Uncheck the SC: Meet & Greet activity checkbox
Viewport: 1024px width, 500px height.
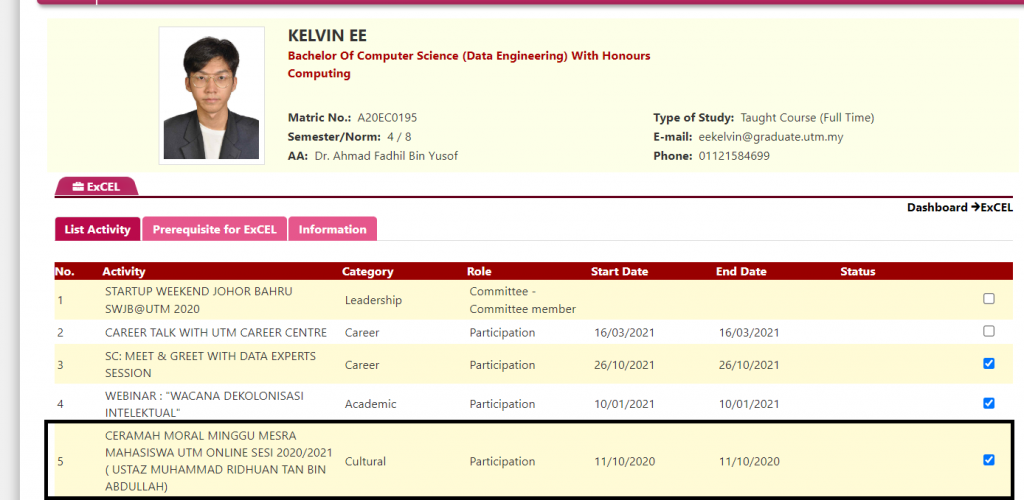point(988,364)
